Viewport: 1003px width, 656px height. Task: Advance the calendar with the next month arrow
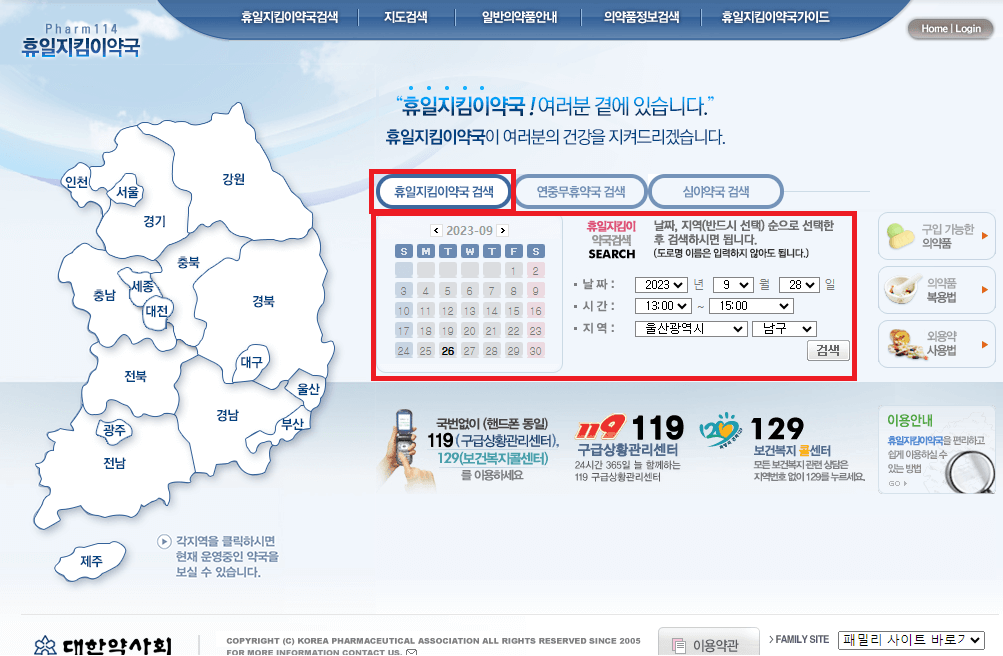coord(503,229)
